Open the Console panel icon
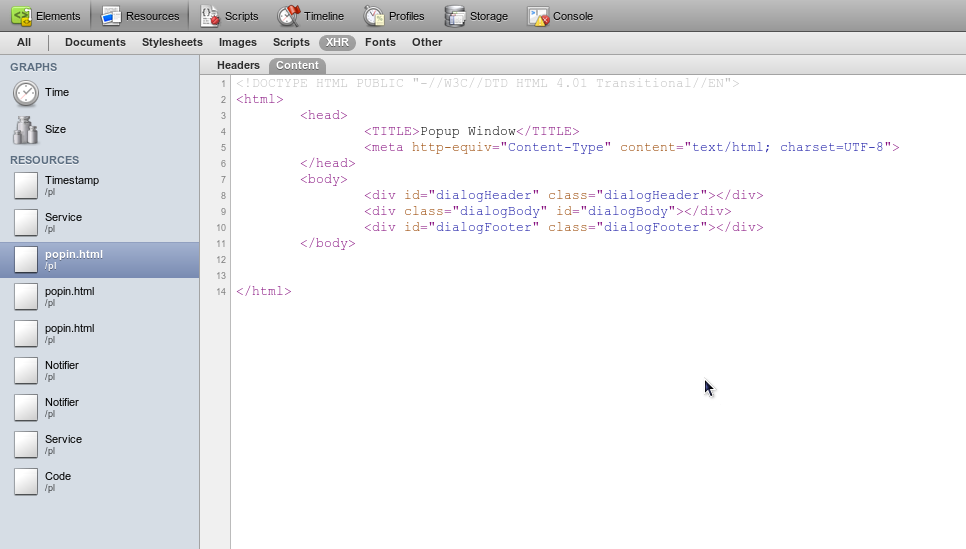966x549 pixels. pos(538,16)
